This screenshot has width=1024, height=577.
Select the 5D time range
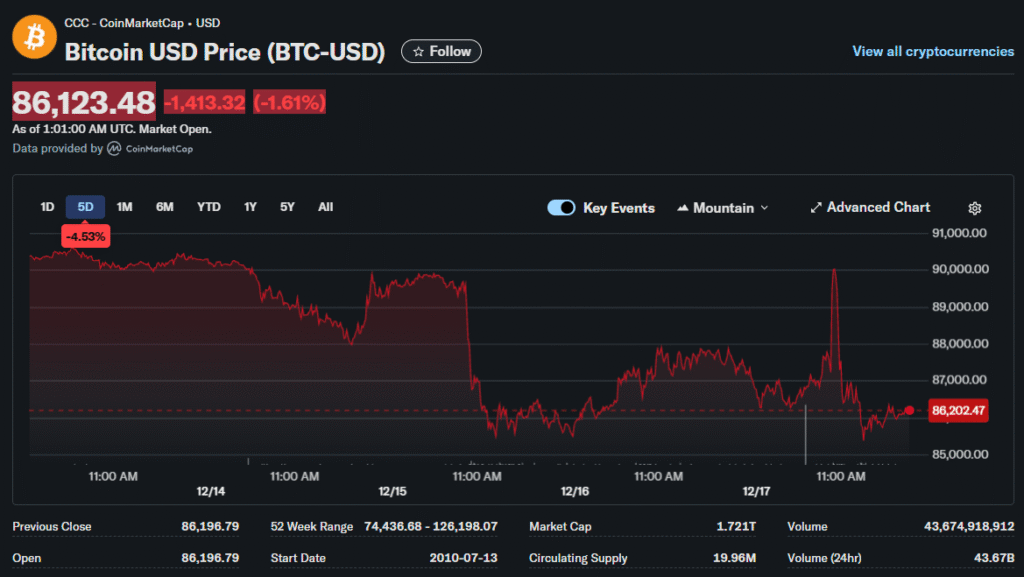pos(85,207)
